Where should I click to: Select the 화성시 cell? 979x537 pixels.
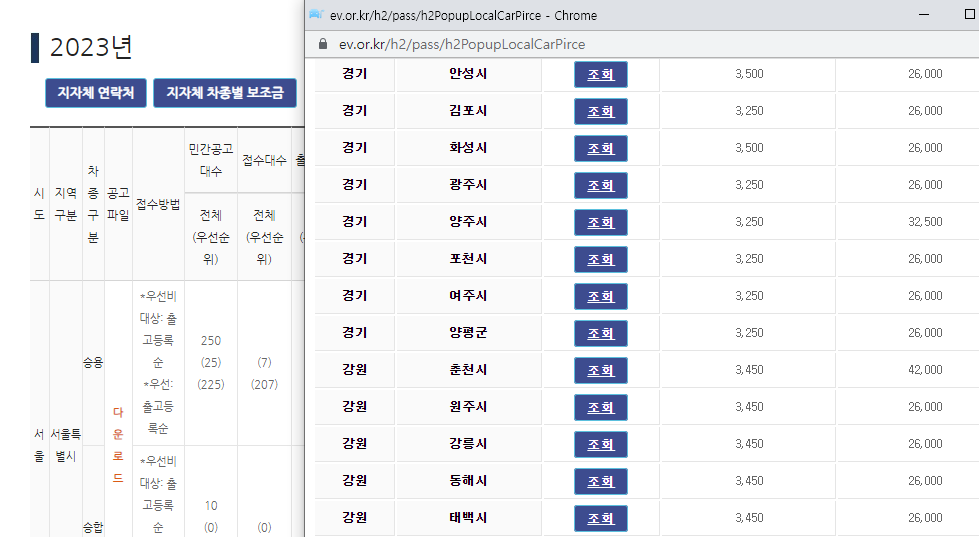click(468, 147)
